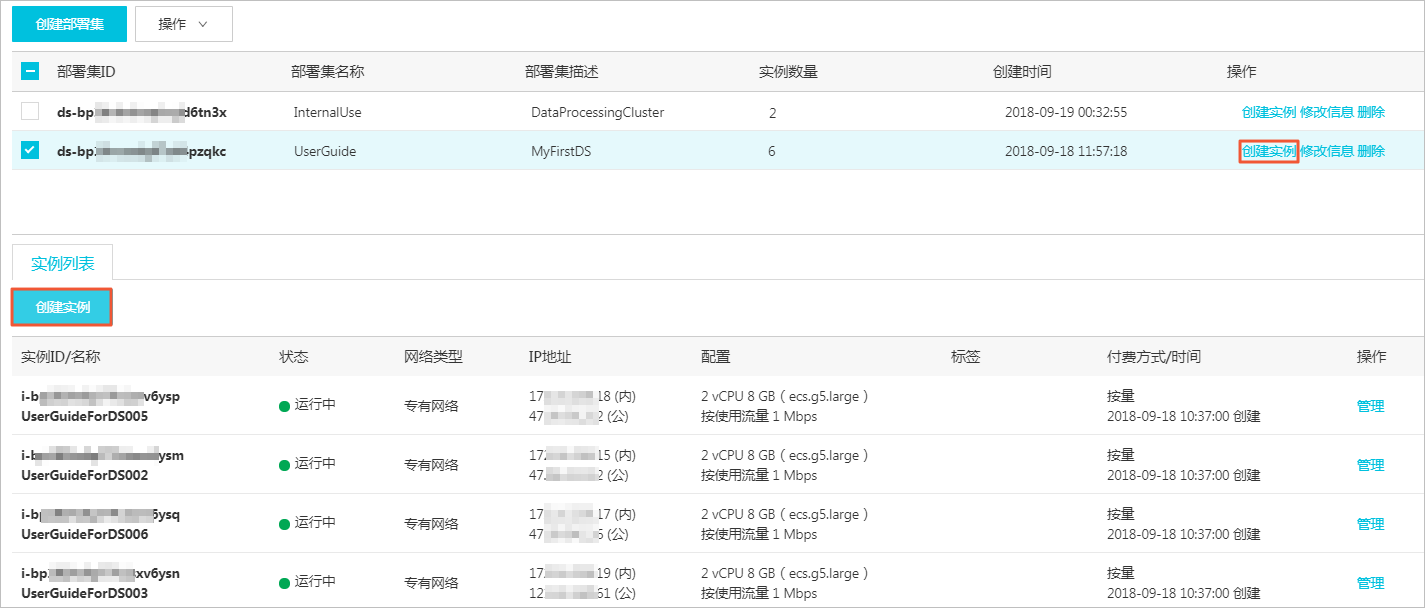Click green status dot for UserGuideForDS003
The height and width of the screenshot is (608, 1425).
pyautogui.click(x=284, y=582)
